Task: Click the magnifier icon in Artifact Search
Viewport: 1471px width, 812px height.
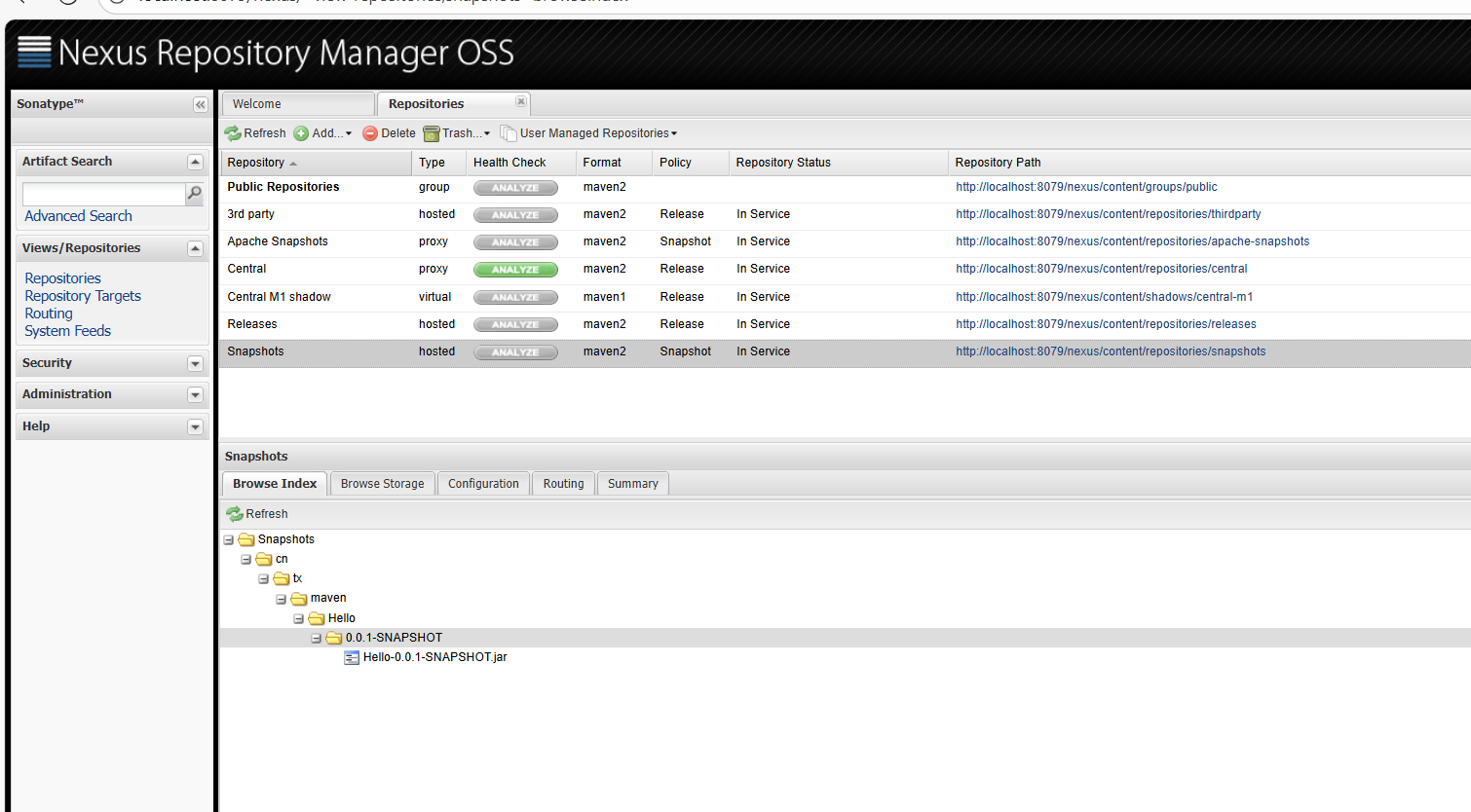Action: (195, 194)
